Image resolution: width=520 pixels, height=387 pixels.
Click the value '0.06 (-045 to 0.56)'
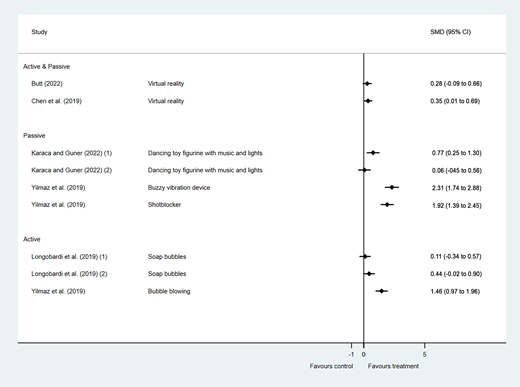(457, 170)
